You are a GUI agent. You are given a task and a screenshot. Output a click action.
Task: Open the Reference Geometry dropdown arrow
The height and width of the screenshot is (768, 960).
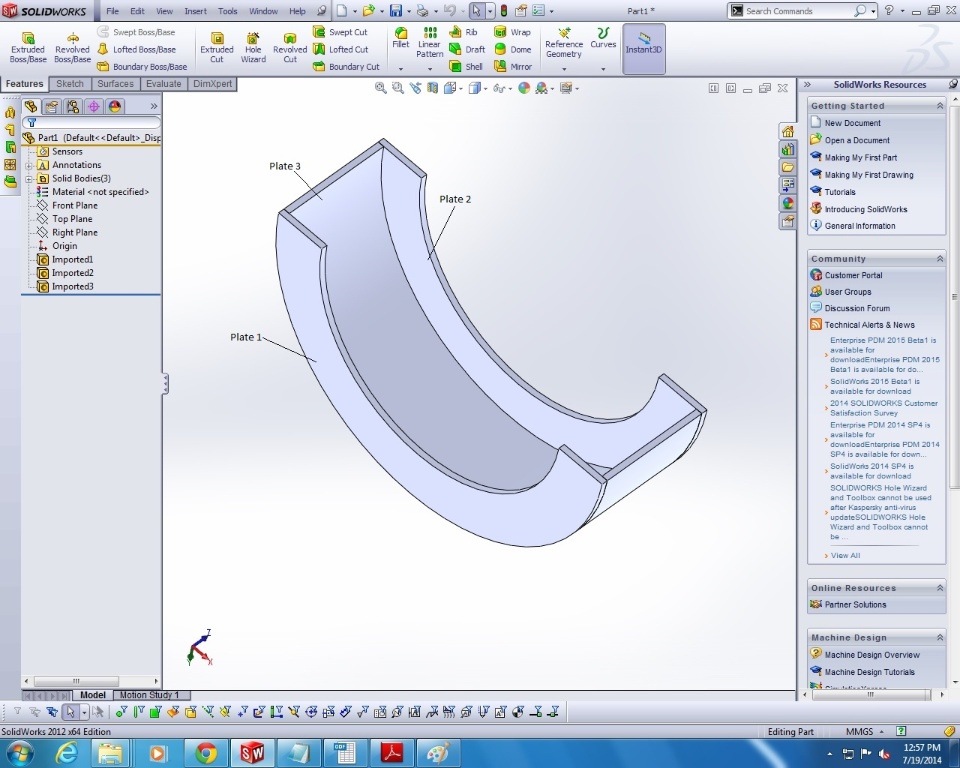click(564, 69)
